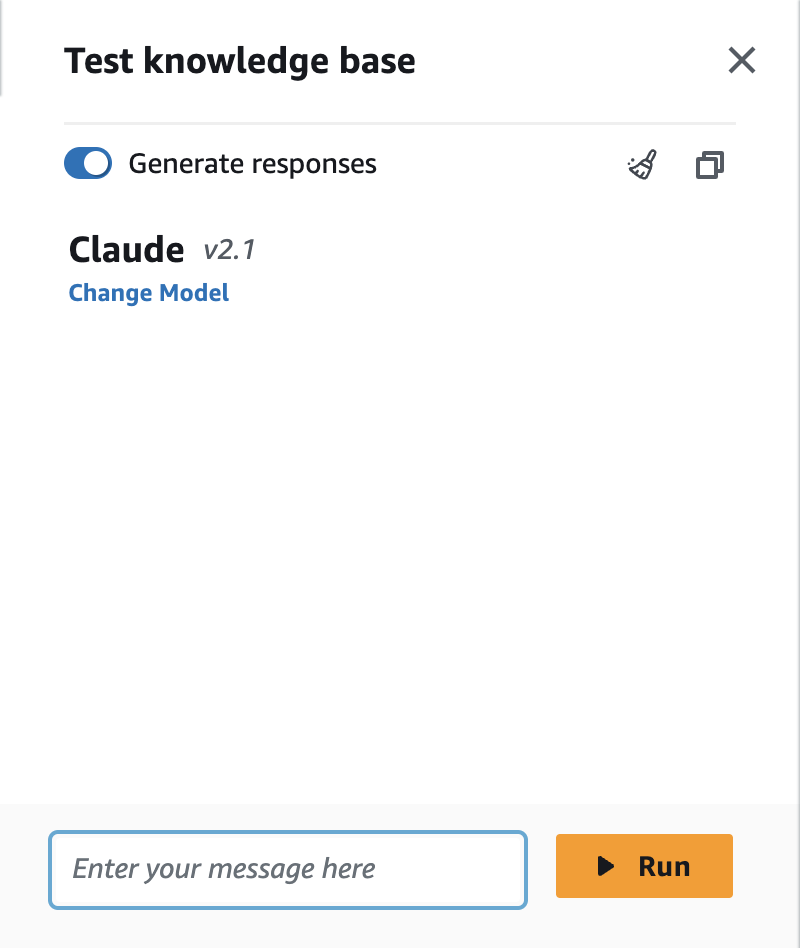This screenshot has width=802, height=948.
Task: Open the Change Model link
Action: [x=149, y=293]
